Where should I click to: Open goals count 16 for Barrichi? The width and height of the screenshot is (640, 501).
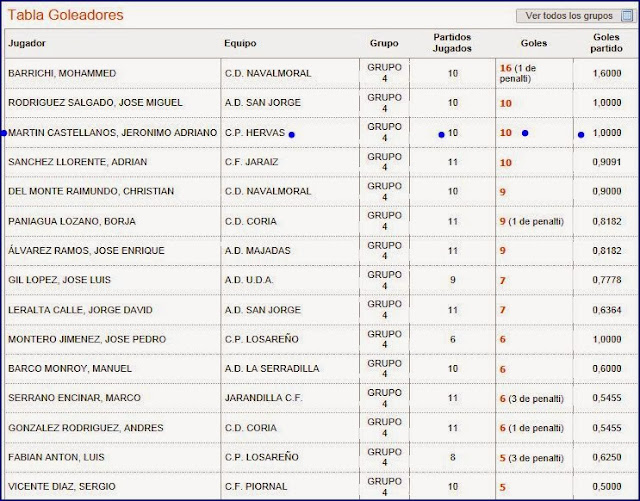pyautogui.click(x=505, y=68)
